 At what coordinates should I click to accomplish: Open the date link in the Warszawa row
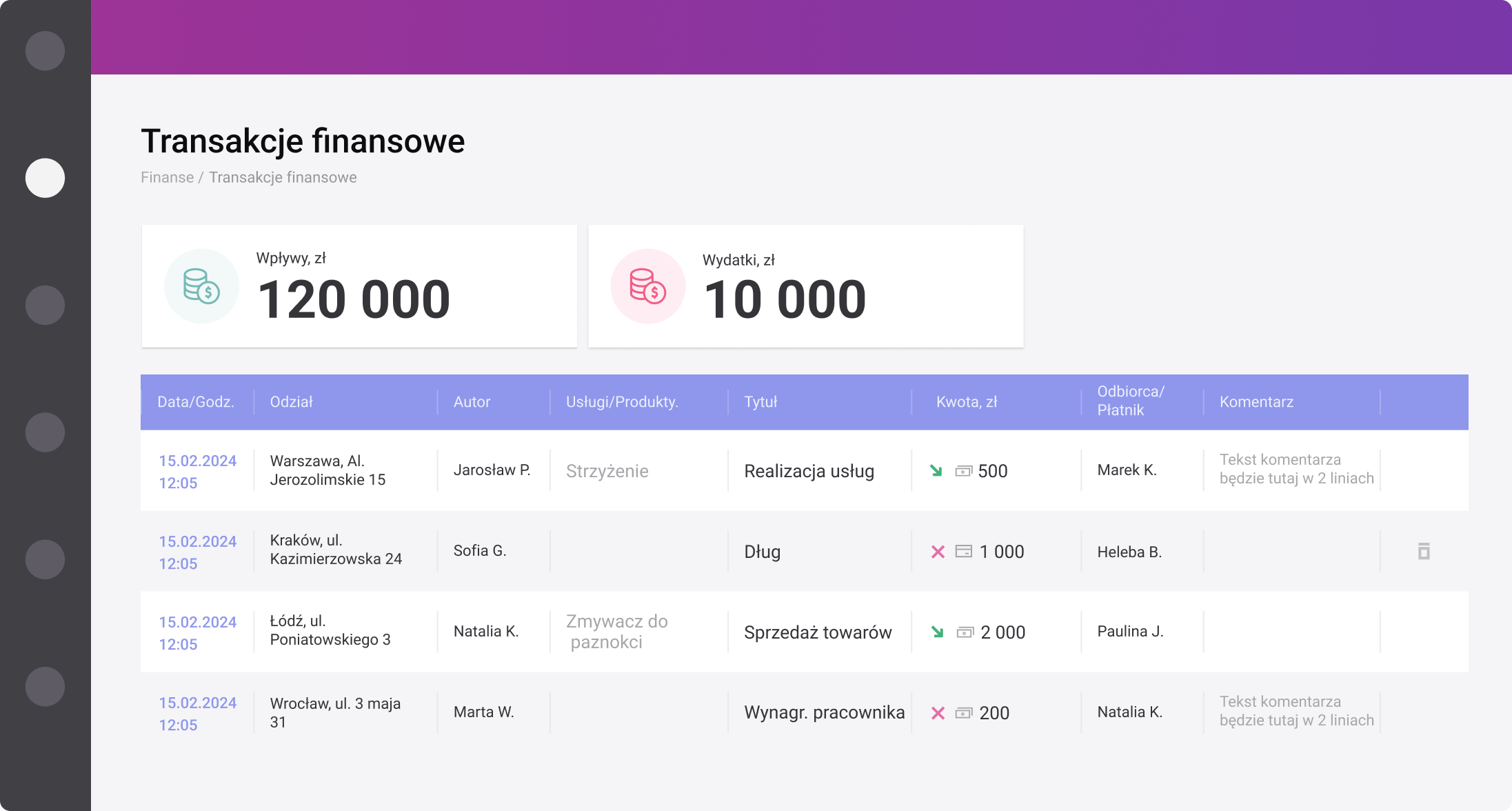point(197,472)
